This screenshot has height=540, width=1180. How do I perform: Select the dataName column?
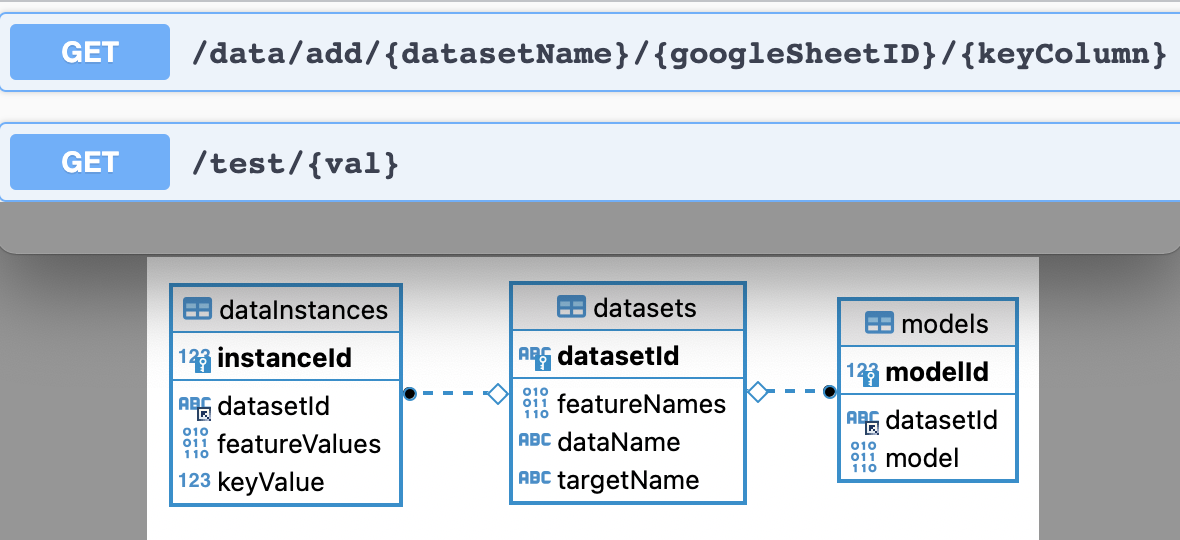tap(619, 441)
